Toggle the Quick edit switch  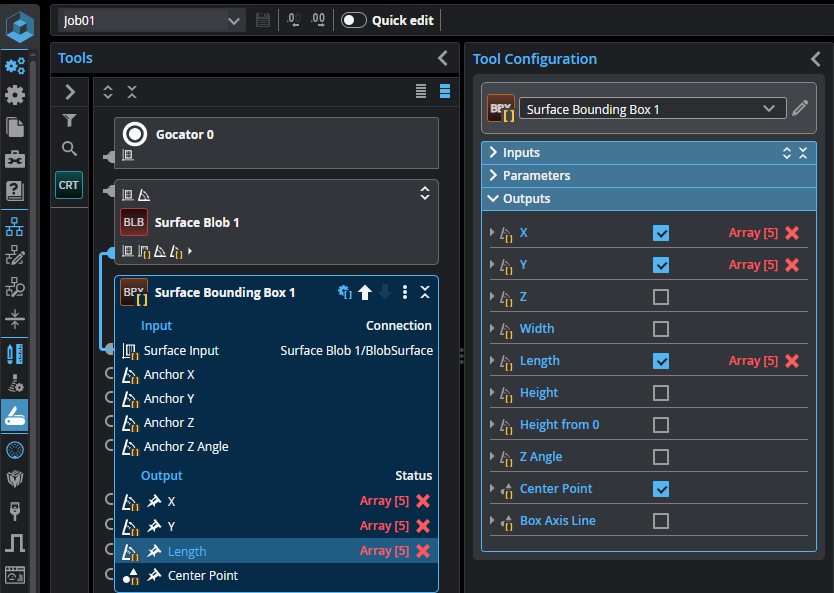(x=354, y=20)
